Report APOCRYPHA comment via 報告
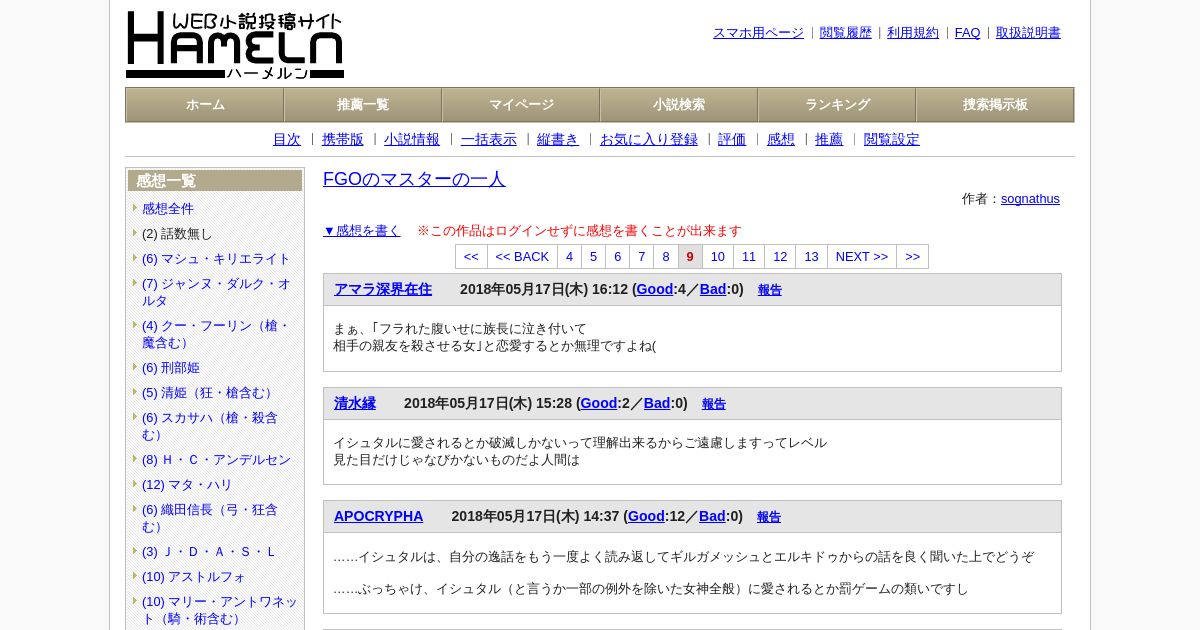This screenshot has width=1200, height=630. click(x=769, y=517)
